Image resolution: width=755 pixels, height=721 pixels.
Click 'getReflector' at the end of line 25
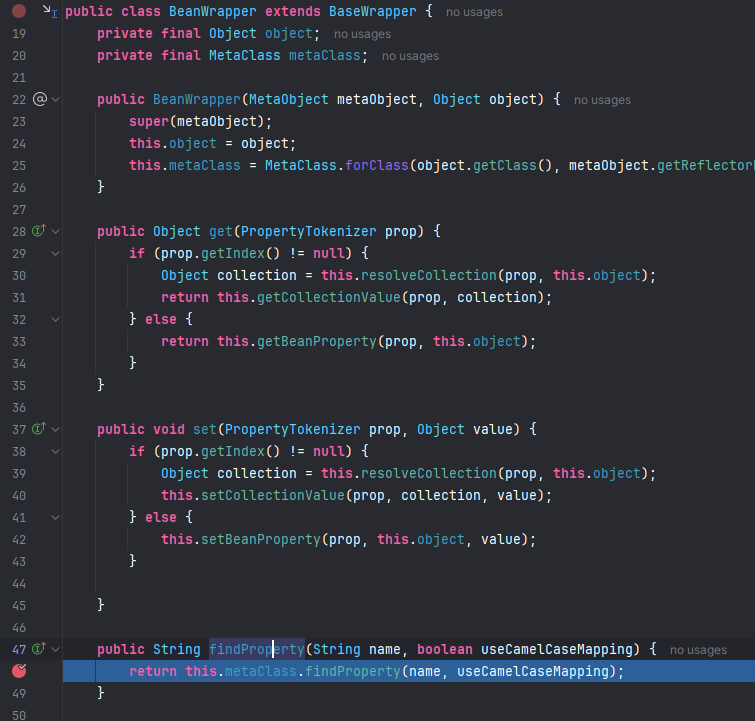[x=705, y=165]
